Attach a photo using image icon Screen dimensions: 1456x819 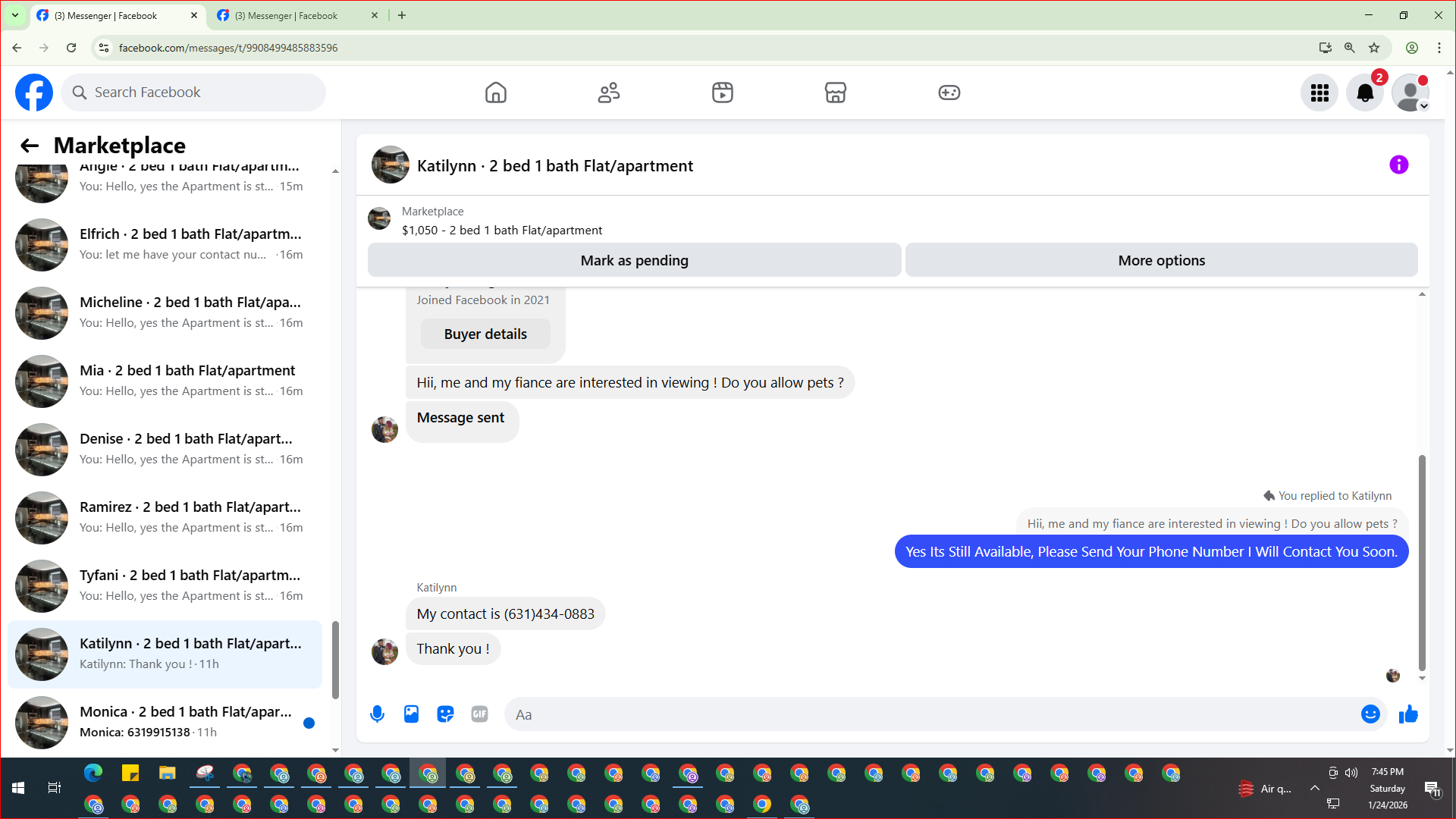point(411,714)
